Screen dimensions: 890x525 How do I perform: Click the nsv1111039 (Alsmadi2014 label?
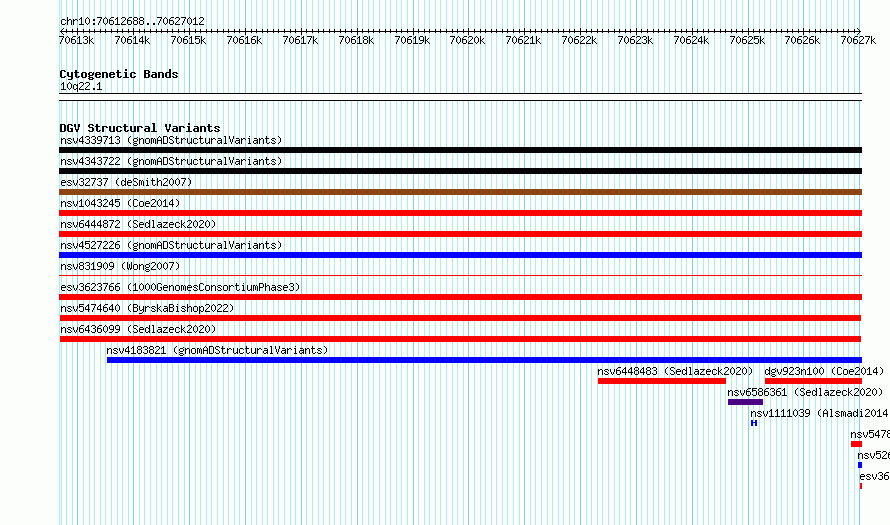(819, 413)
